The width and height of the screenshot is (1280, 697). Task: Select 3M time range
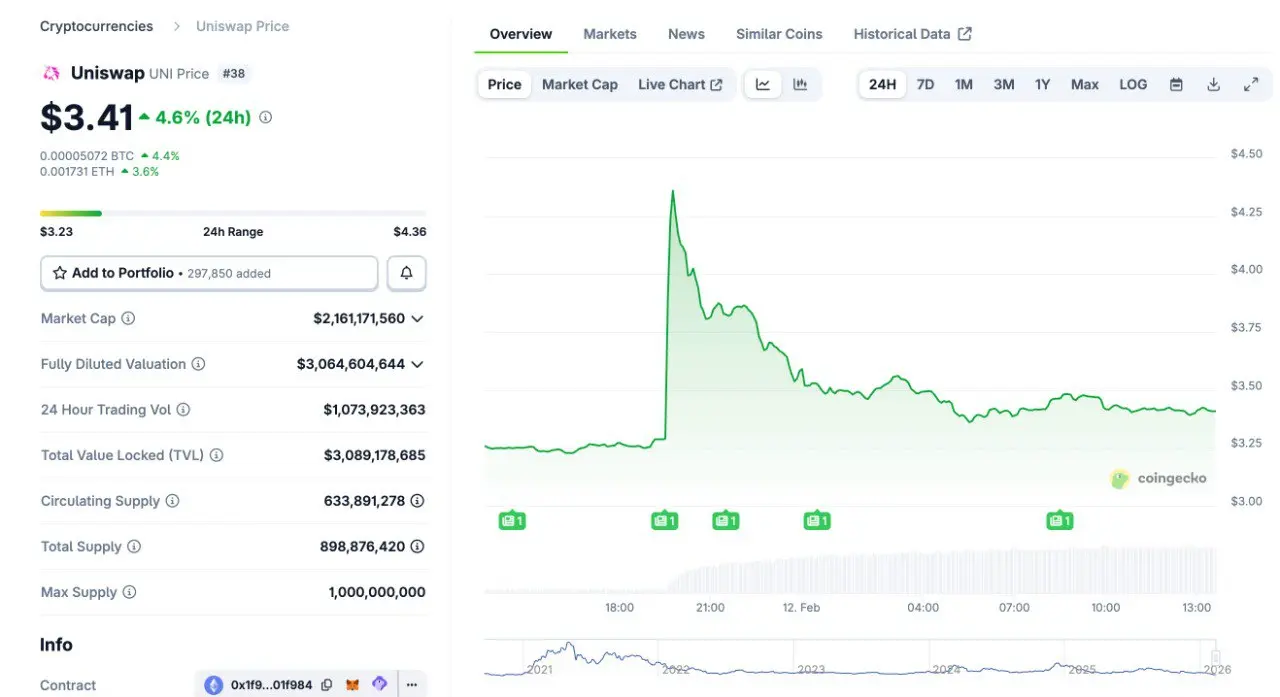pyautogui.click(x=1004, y=84)
